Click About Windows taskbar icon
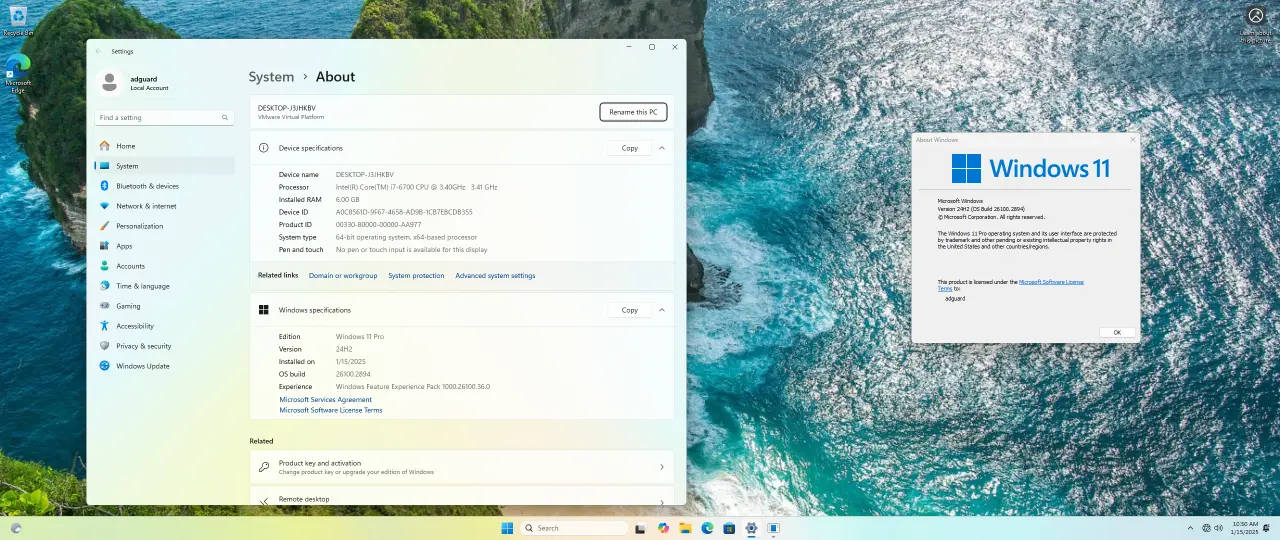 (773, 528)
